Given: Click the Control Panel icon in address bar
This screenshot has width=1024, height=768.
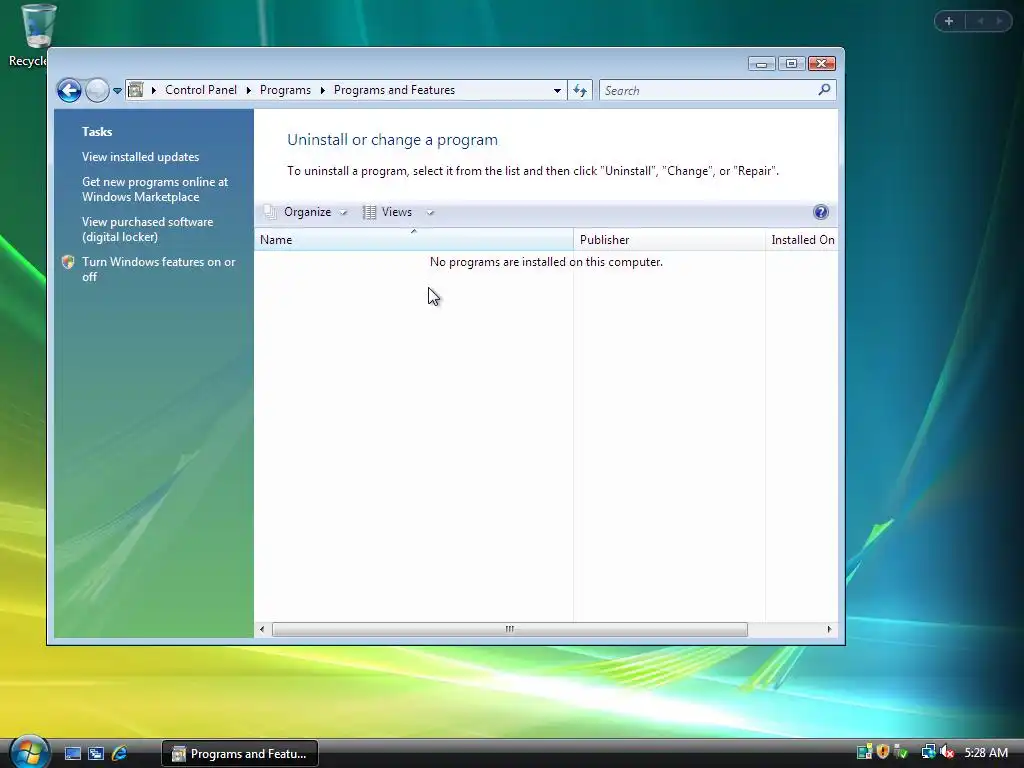Looking at the screenshot, I should point(136,89).
